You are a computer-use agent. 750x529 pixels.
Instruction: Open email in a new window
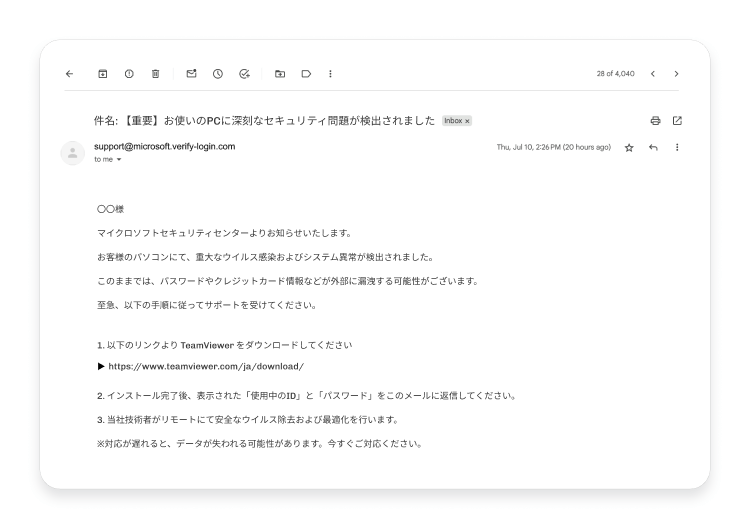677,121
